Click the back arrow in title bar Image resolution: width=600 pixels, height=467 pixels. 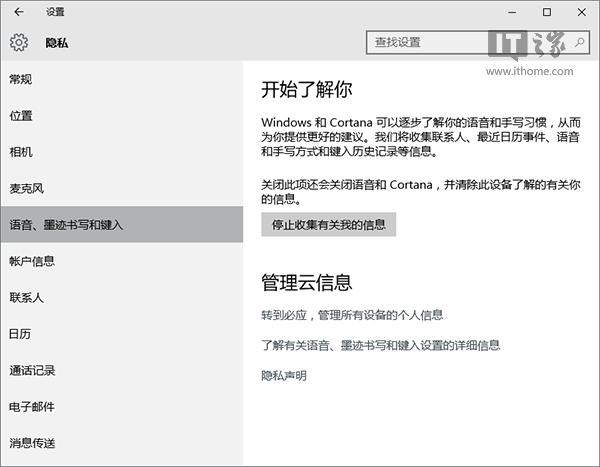[19, 12]
